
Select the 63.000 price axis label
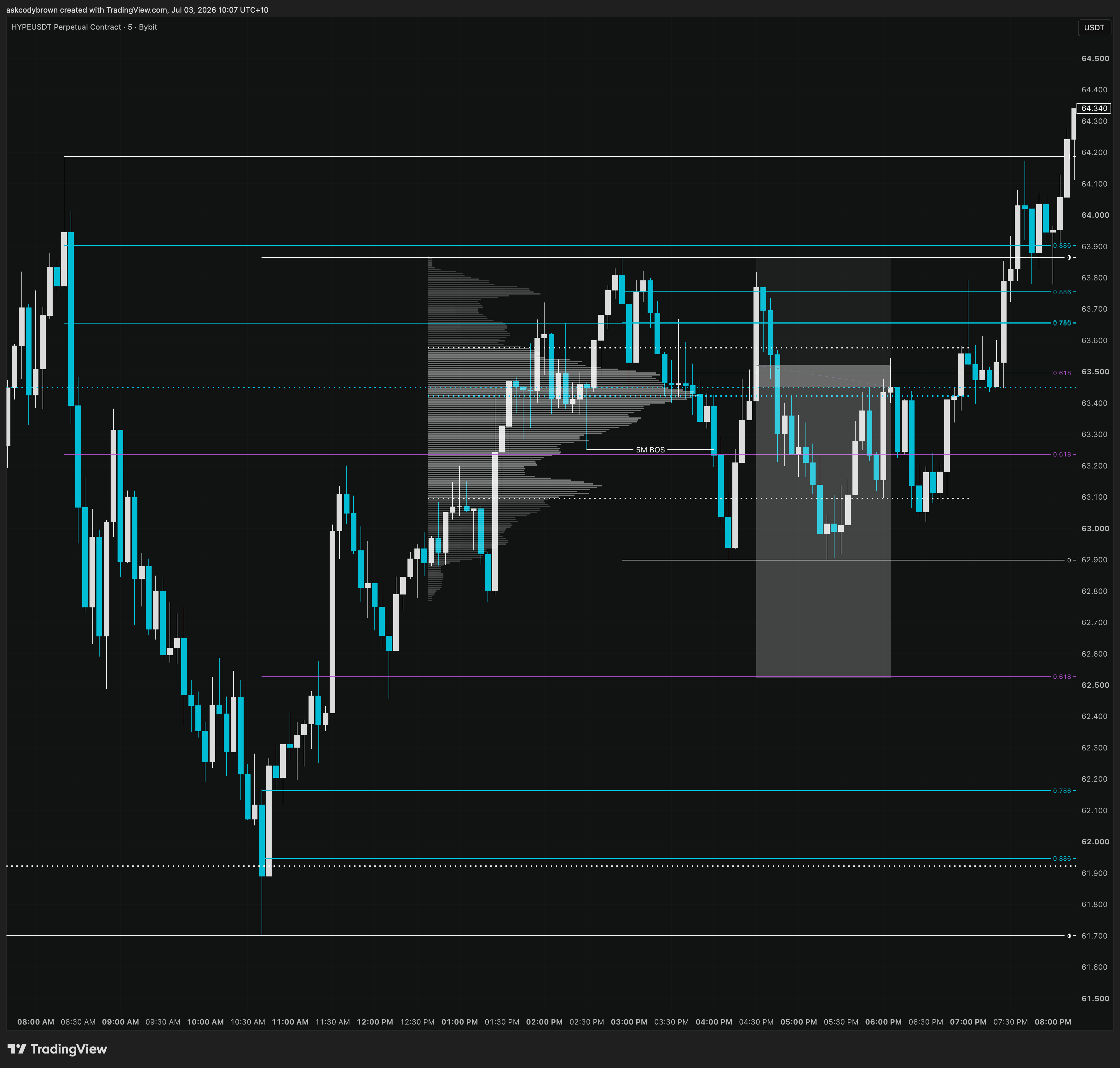pyautogui.click(x=1095, y=528)
